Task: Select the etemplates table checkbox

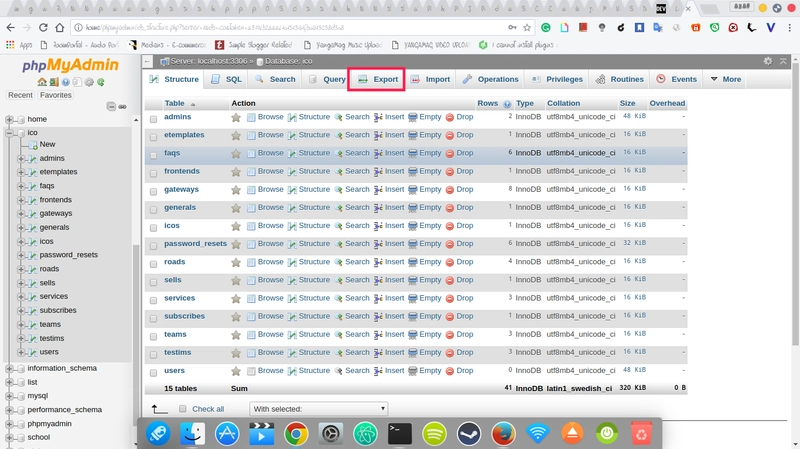Action: pyautogui.click(x=153, y=137)
